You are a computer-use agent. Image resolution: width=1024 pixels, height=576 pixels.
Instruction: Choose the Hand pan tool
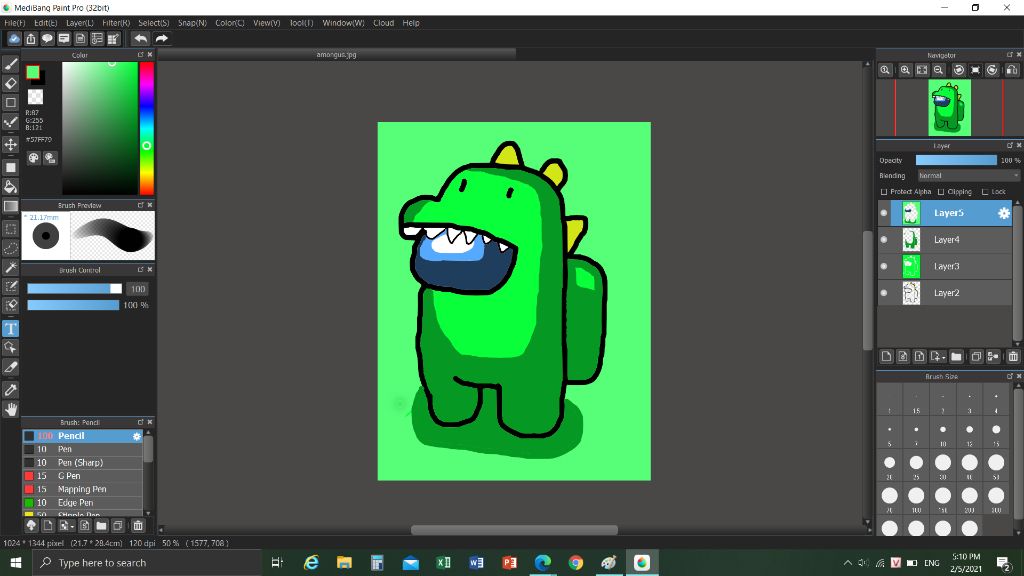[x=10, y=409]
